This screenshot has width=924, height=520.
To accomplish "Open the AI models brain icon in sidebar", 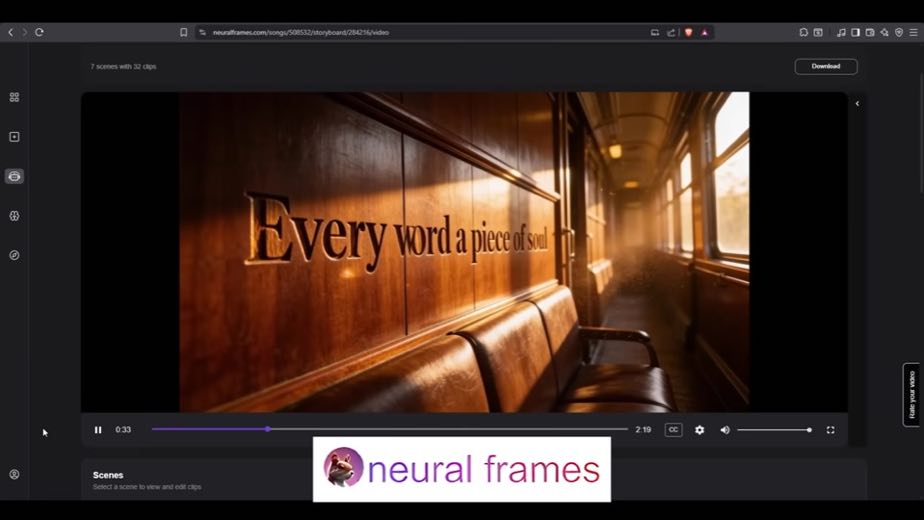I will (14, 216).
